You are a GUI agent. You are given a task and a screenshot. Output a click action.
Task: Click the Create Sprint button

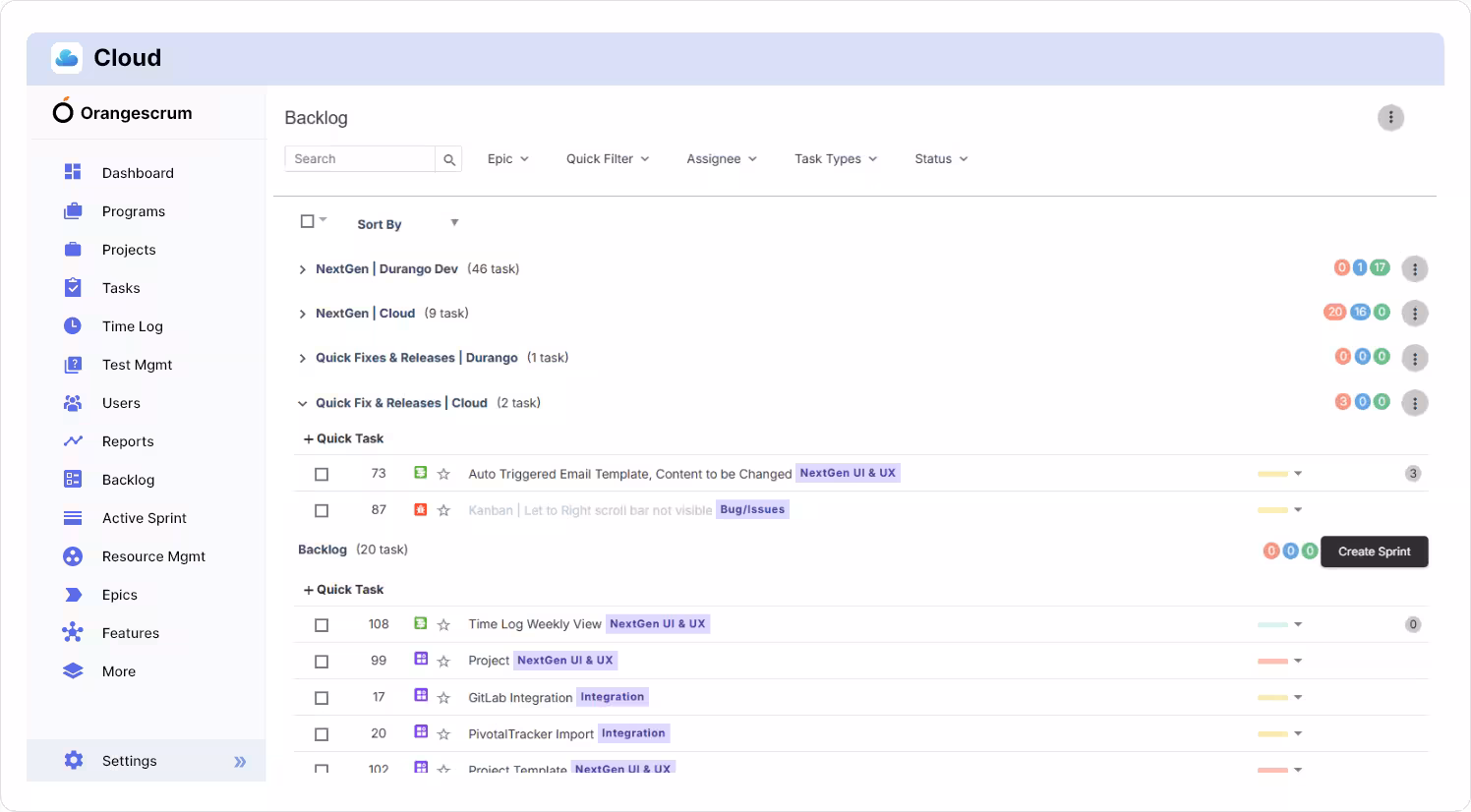coord(1374,551)
